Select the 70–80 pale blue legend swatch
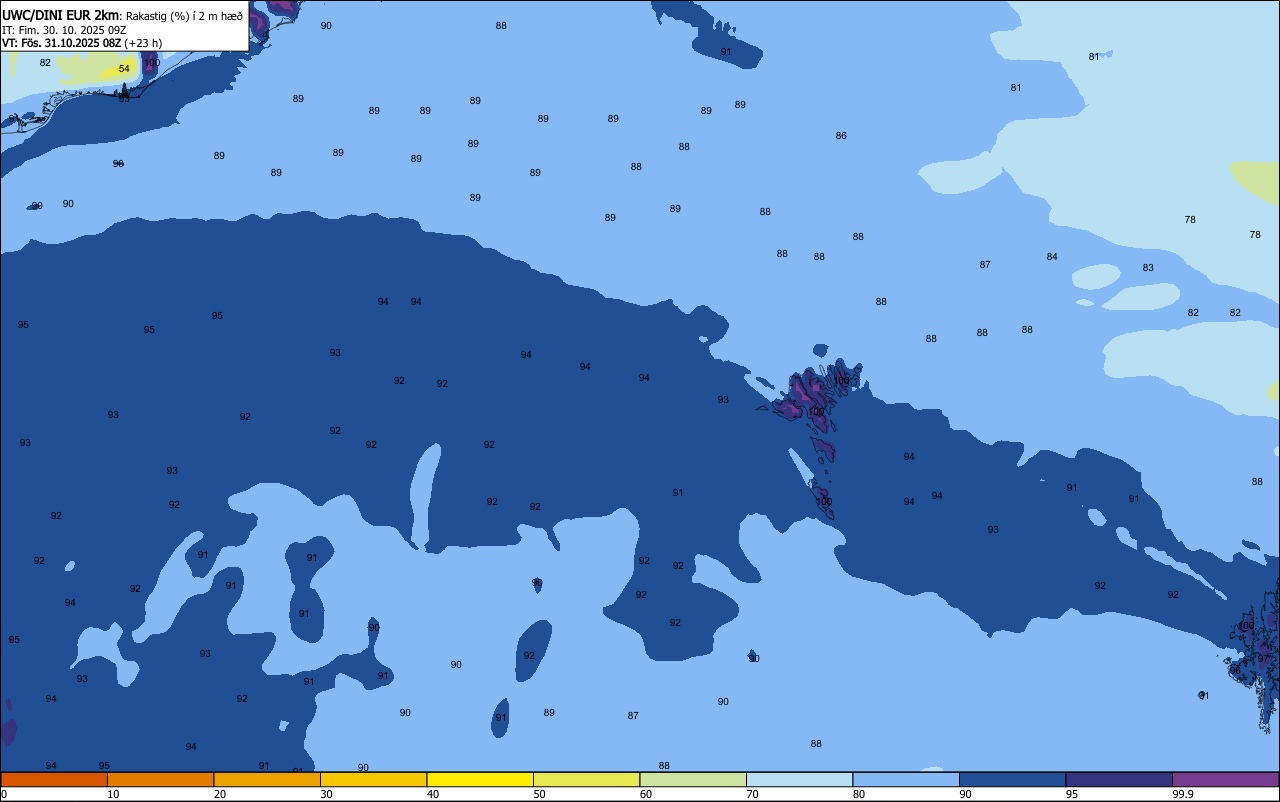The image size is (1280, 802). (x=799, y=779)
